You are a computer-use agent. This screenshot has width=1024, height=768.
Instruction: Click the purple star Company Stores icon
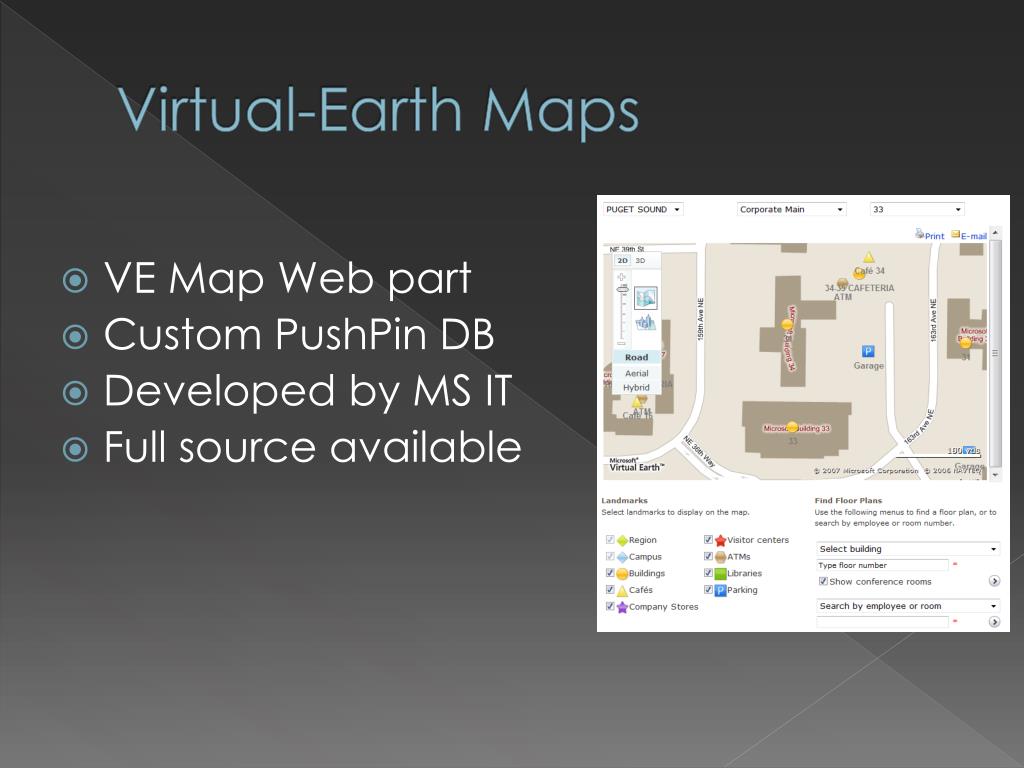point(622,607)
